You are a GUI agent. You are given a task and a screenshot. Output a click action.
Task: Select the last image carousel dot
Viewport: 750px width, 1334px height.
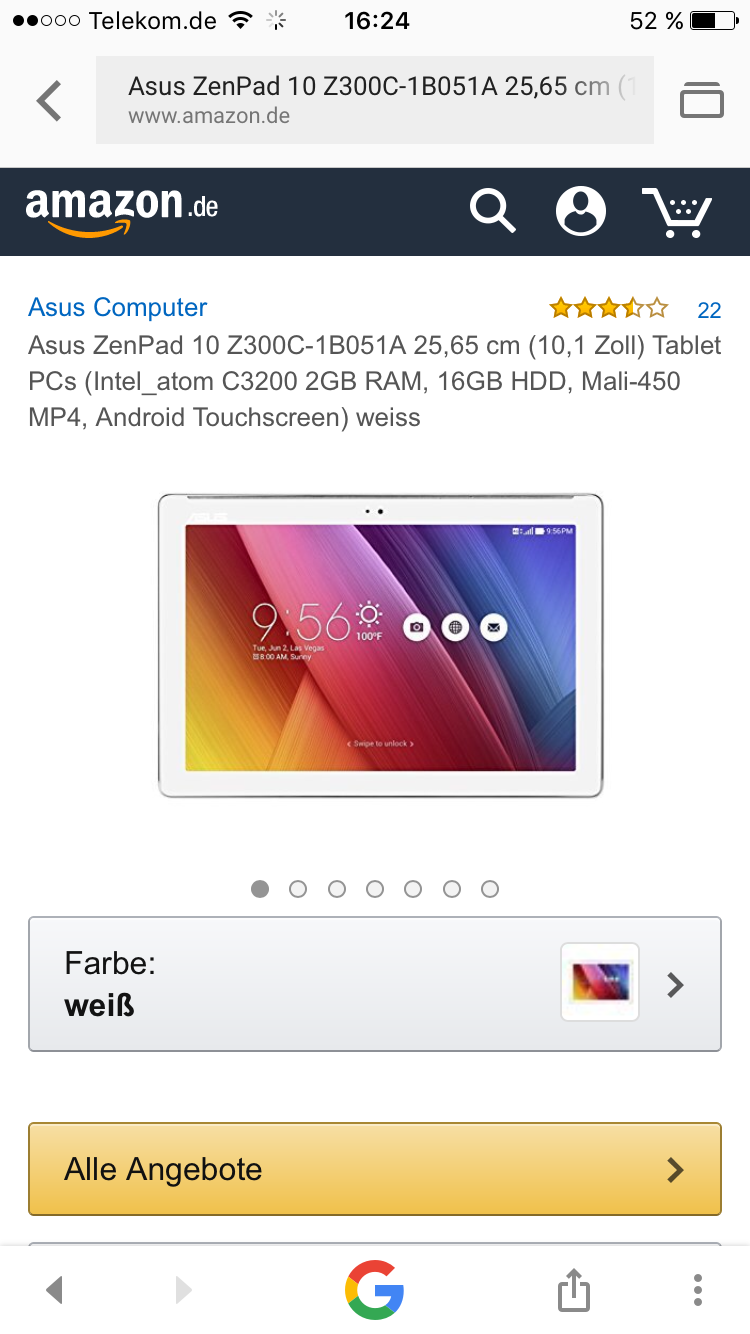[x=490, y=889]
